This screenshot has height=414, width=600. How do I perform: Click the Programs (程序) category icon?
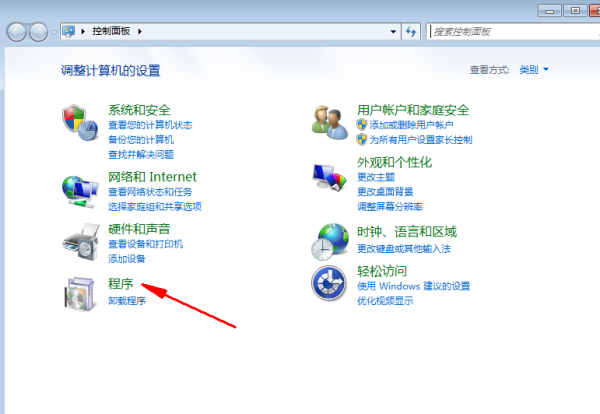80,293
